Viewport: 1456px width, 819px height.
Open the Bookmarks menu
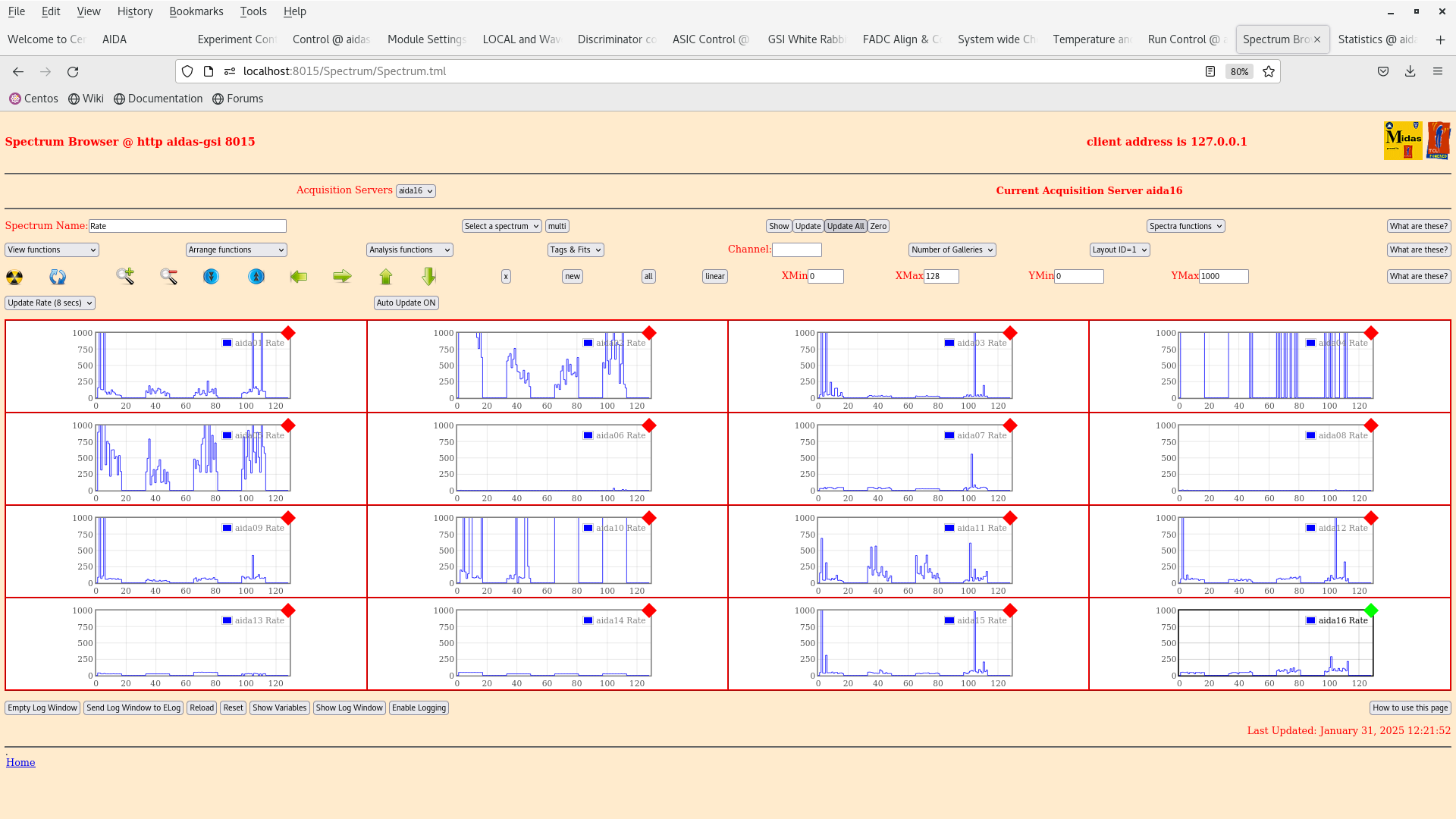196,11
